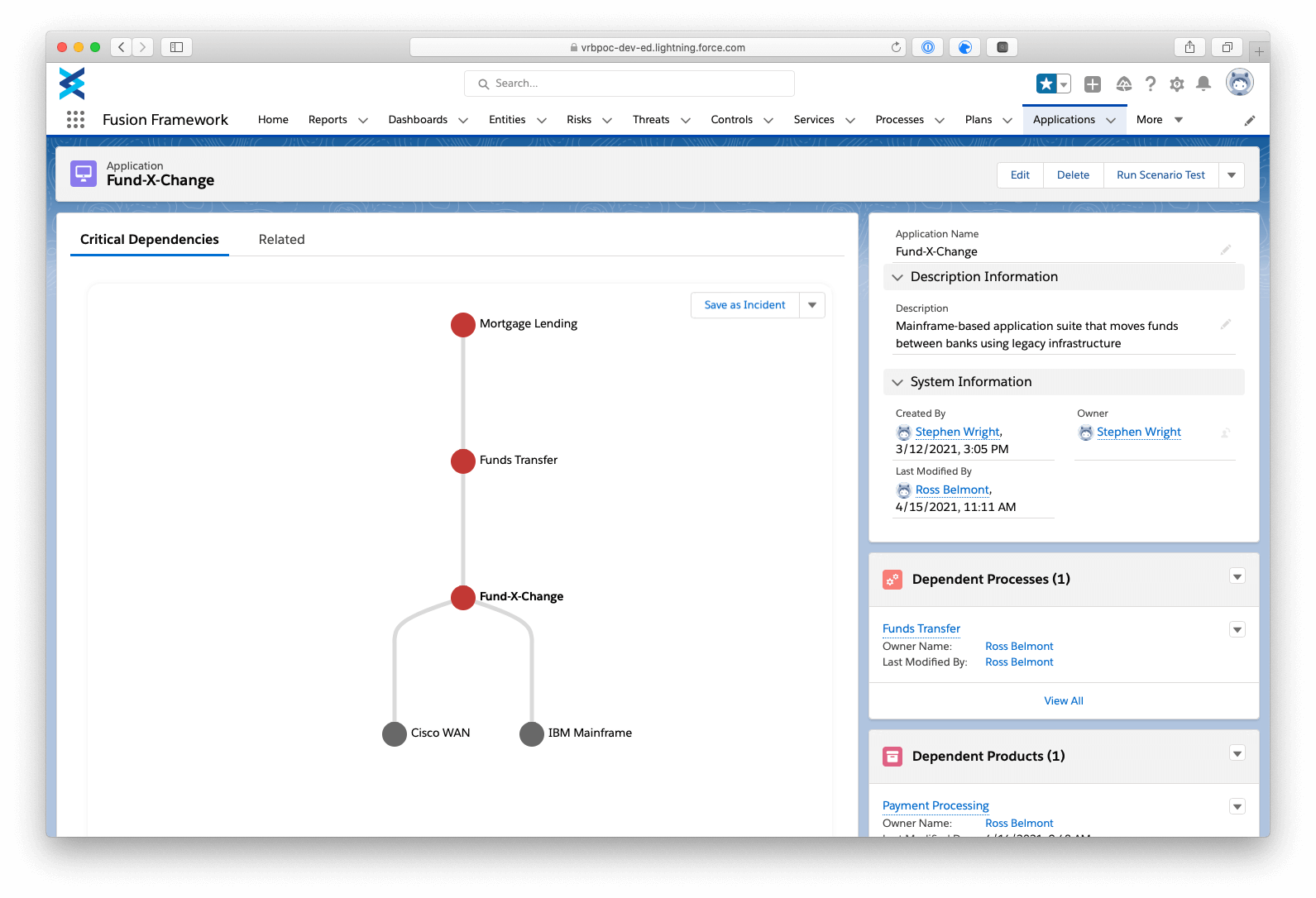
Task: Click the Edit button
Action: (x=1020, y=175)
